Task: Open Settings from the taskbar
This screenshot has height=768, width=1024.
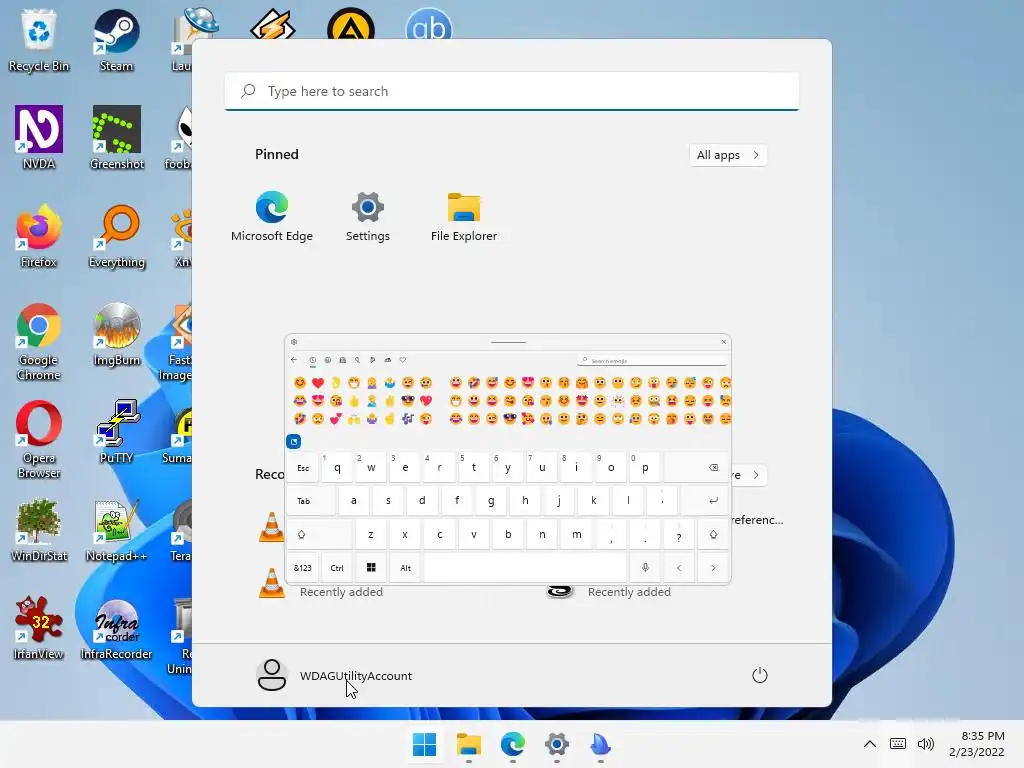Action: point(556,744)
